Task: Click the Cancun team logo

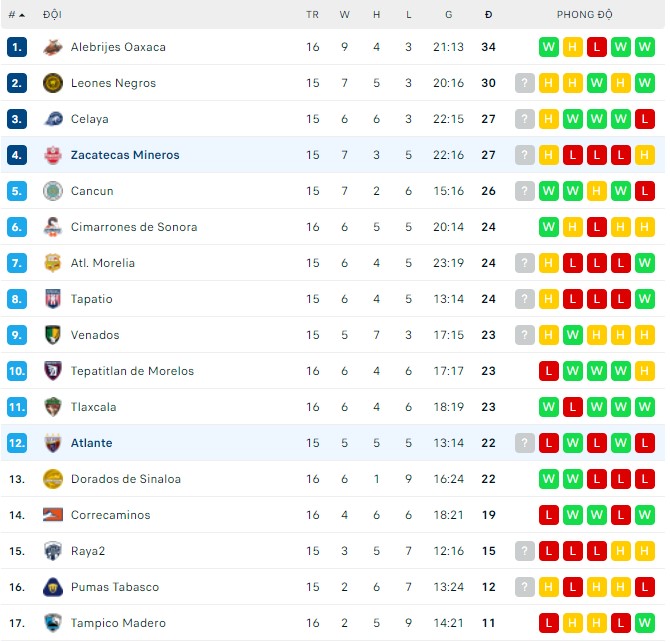Action: pos(53,191)
